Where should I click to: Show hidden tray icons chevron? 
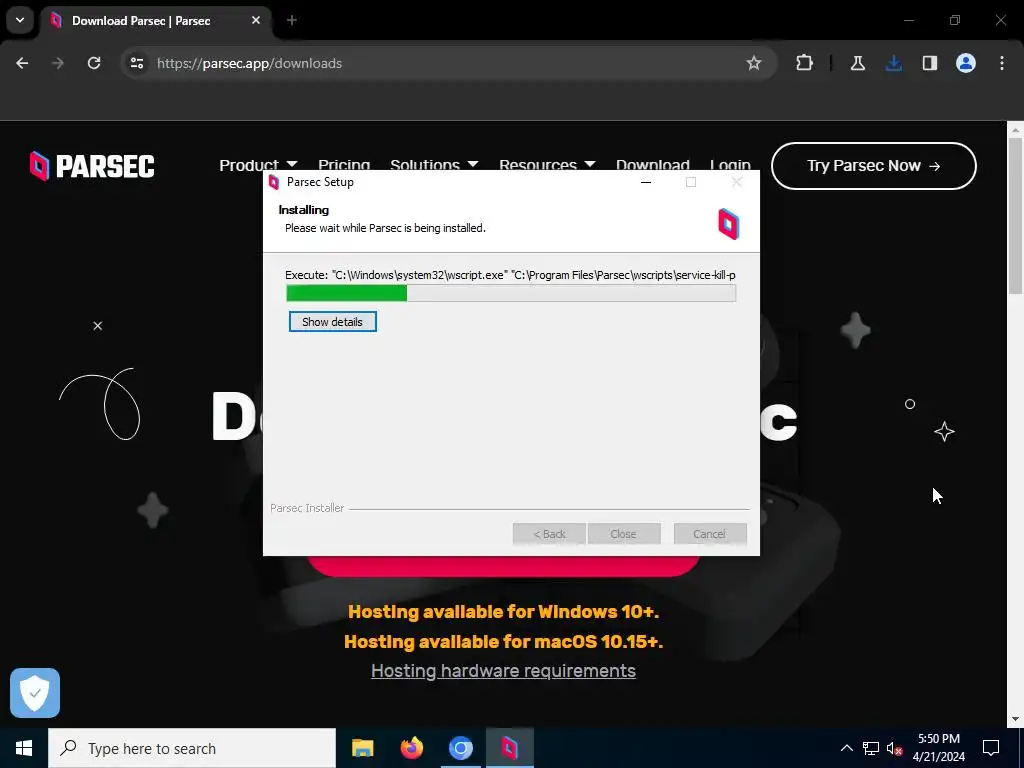point(846,748)
